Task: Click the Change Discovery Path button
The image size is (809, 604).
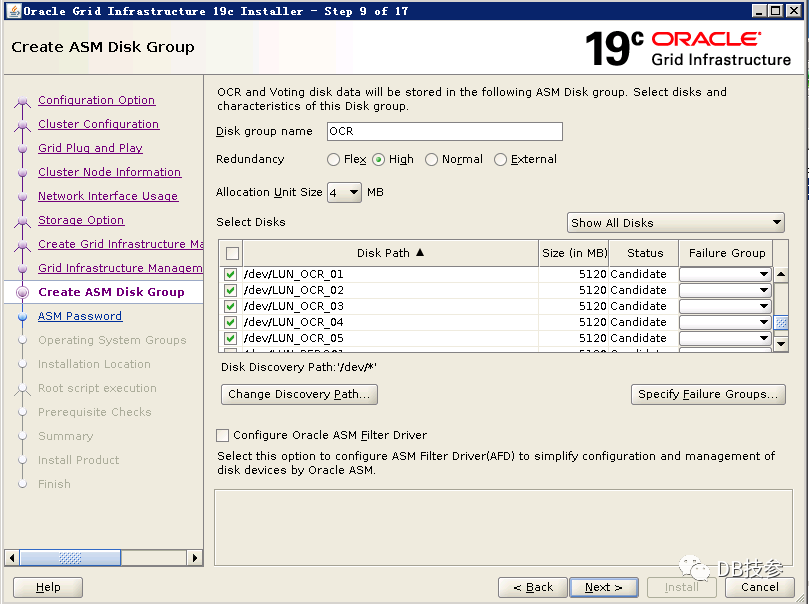Action: click(298, 394)
